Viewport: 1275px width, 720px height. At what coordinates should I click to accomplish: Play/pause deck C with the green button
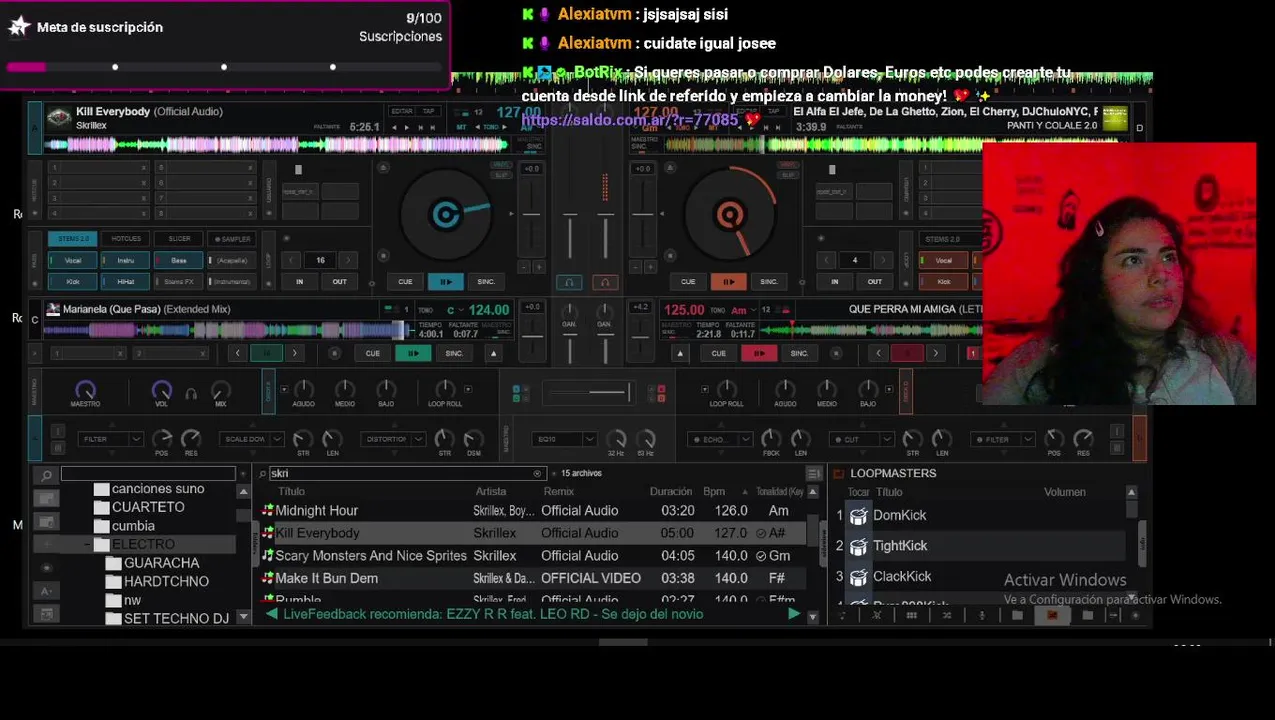tap(413, 353)
